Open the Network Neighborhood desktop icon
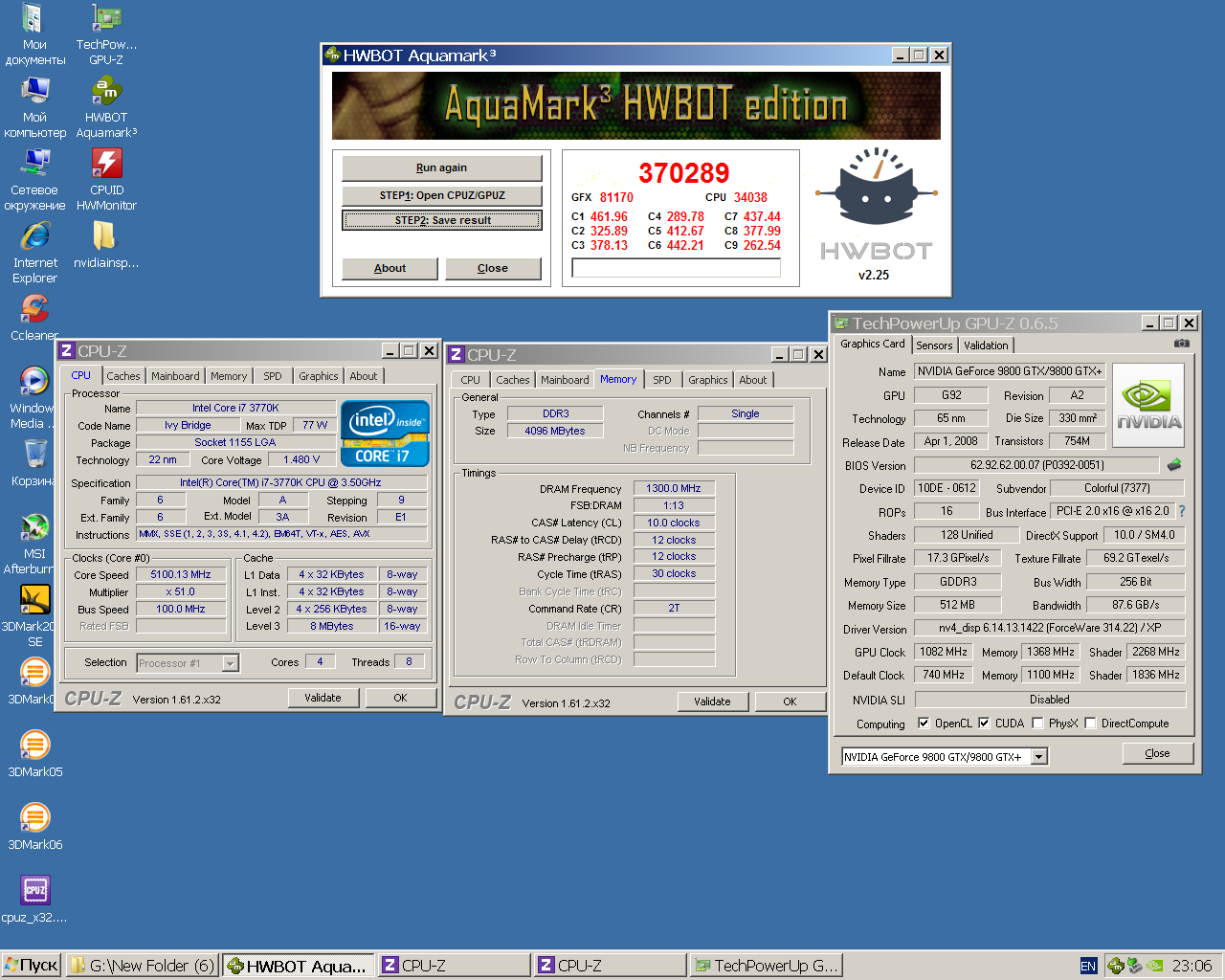Image resolution: width=1225 pixels, height=980 pixels. (34, 180)
